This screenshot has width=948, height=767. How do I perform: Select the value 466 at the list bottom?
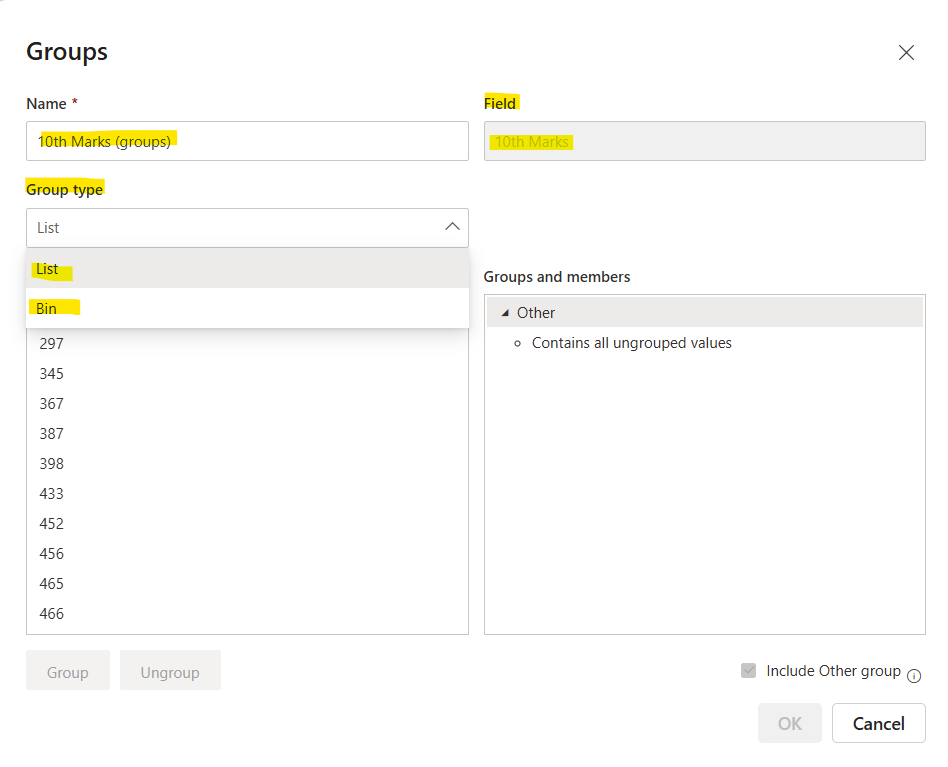pos(51,613)
